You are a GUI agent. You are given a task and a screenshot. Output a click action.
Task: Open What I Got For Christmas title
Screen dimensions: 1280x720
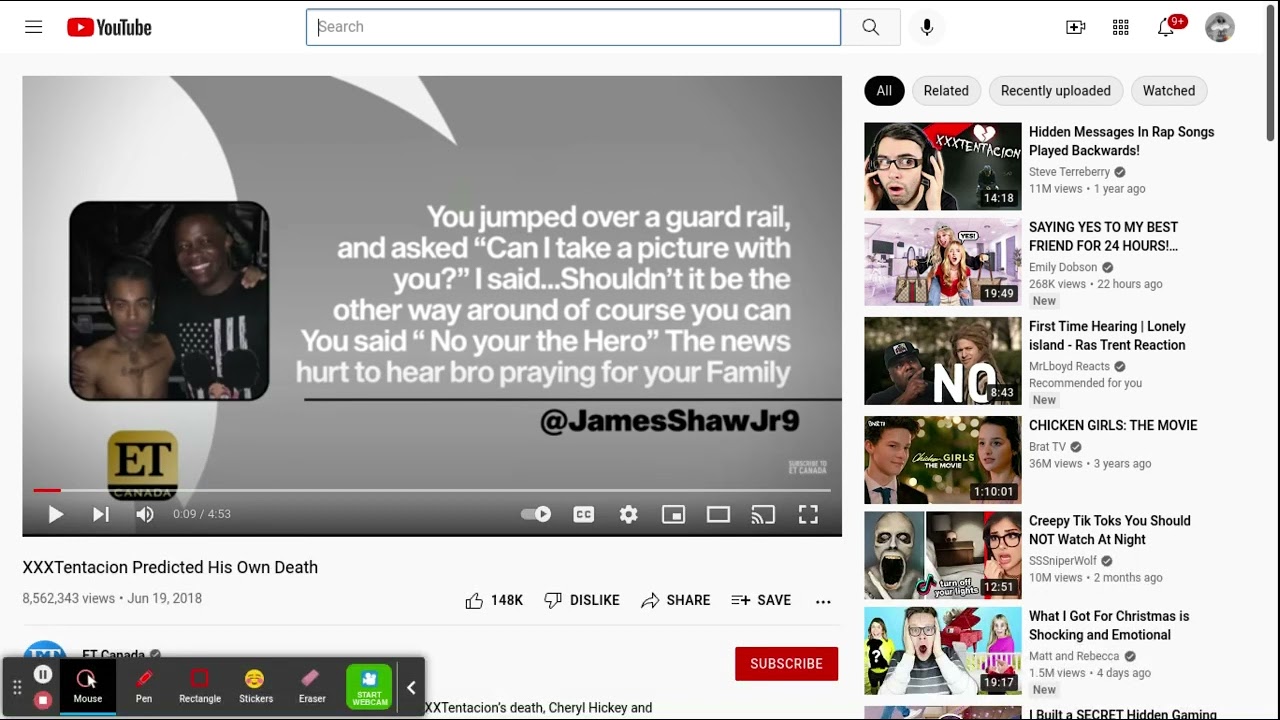coord(1109,625)
